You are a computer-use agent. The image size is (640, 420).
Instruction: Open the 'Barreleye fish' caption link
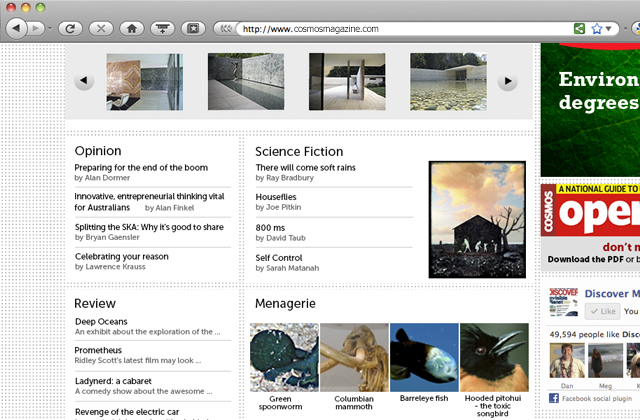424,398
